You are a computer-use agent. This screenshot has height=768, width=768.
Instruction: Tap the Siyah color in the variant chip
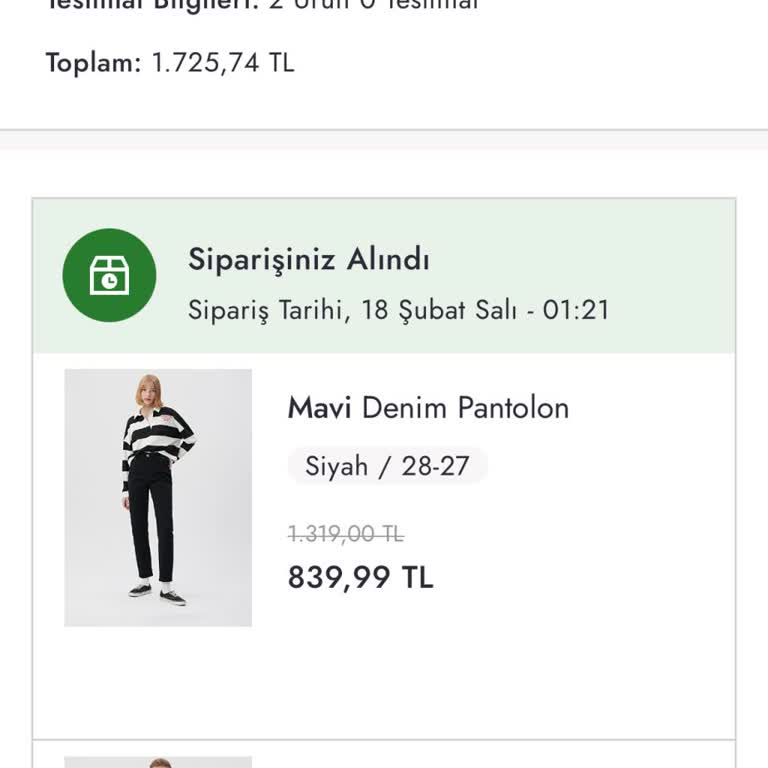point(336,466)
